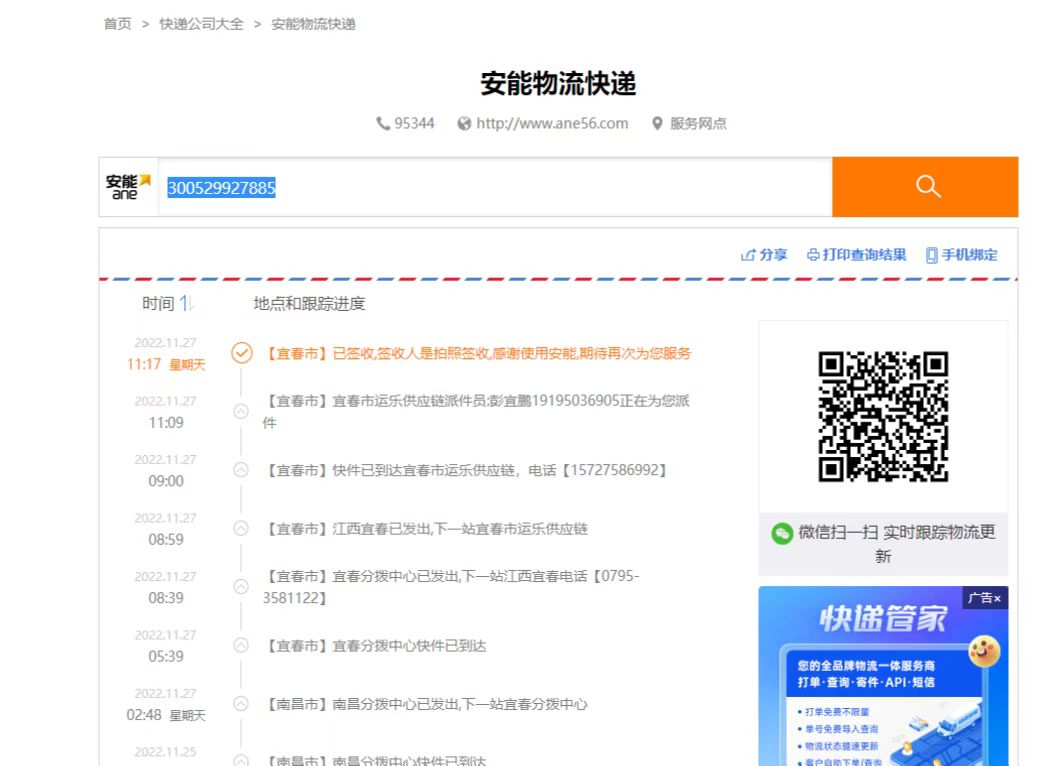The height and width of the screenshot is (766, 1050).
Task: Click 打印查询结果 to print results
Action: pos(865,255)
